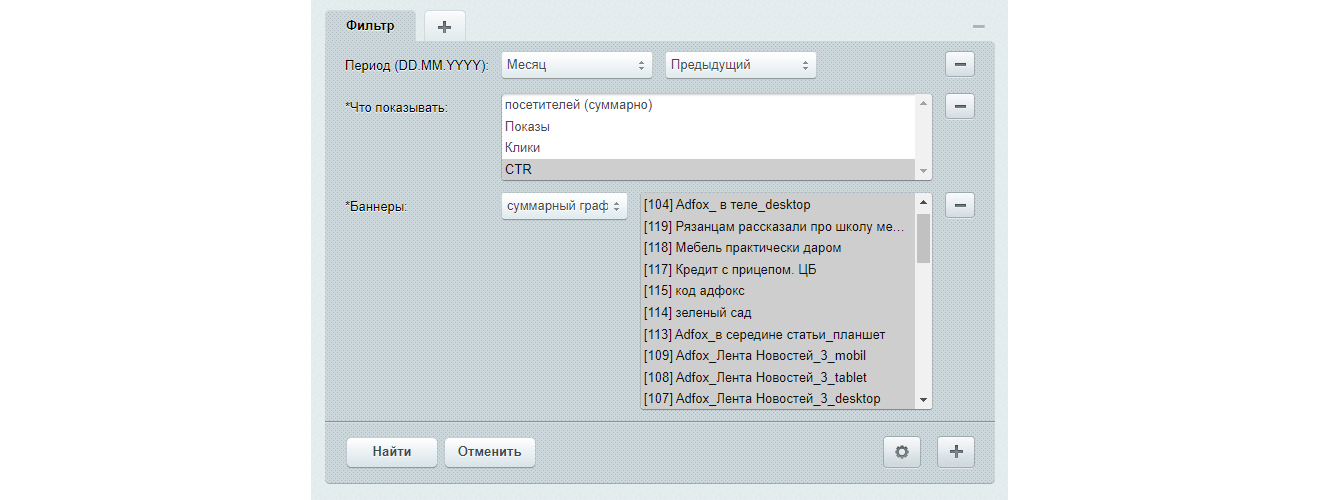
Task: Choose banner [114] зеленый сад
Action: coord(776,313)
